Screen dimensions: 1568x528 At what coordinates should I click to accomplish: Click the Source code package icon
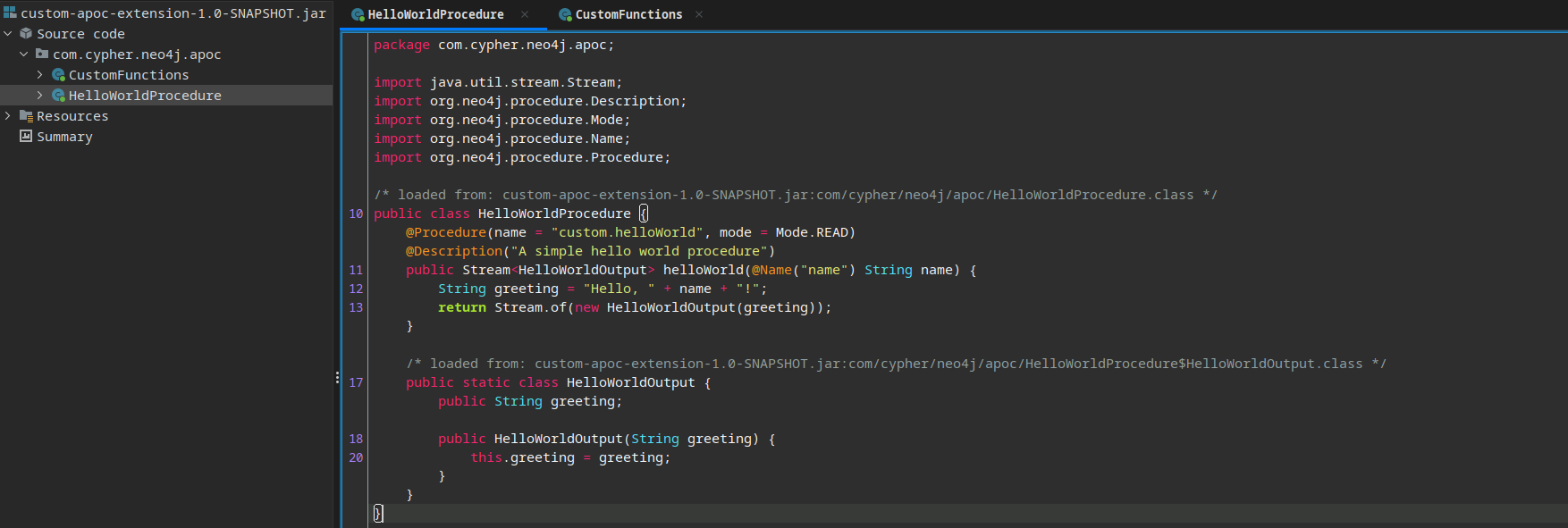pyautogui.click(x=26, y=33)
